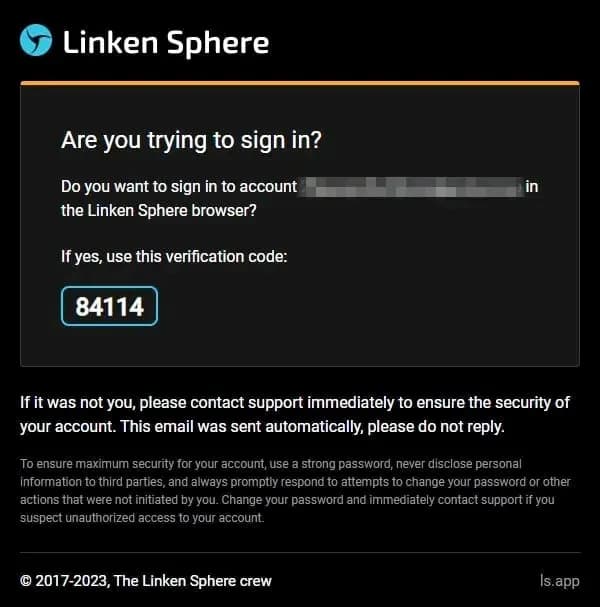The height and width of the screenshot is (607, 600).
Task: Click 'Do you want to sign in to account' text
Action: coord(179,187)
